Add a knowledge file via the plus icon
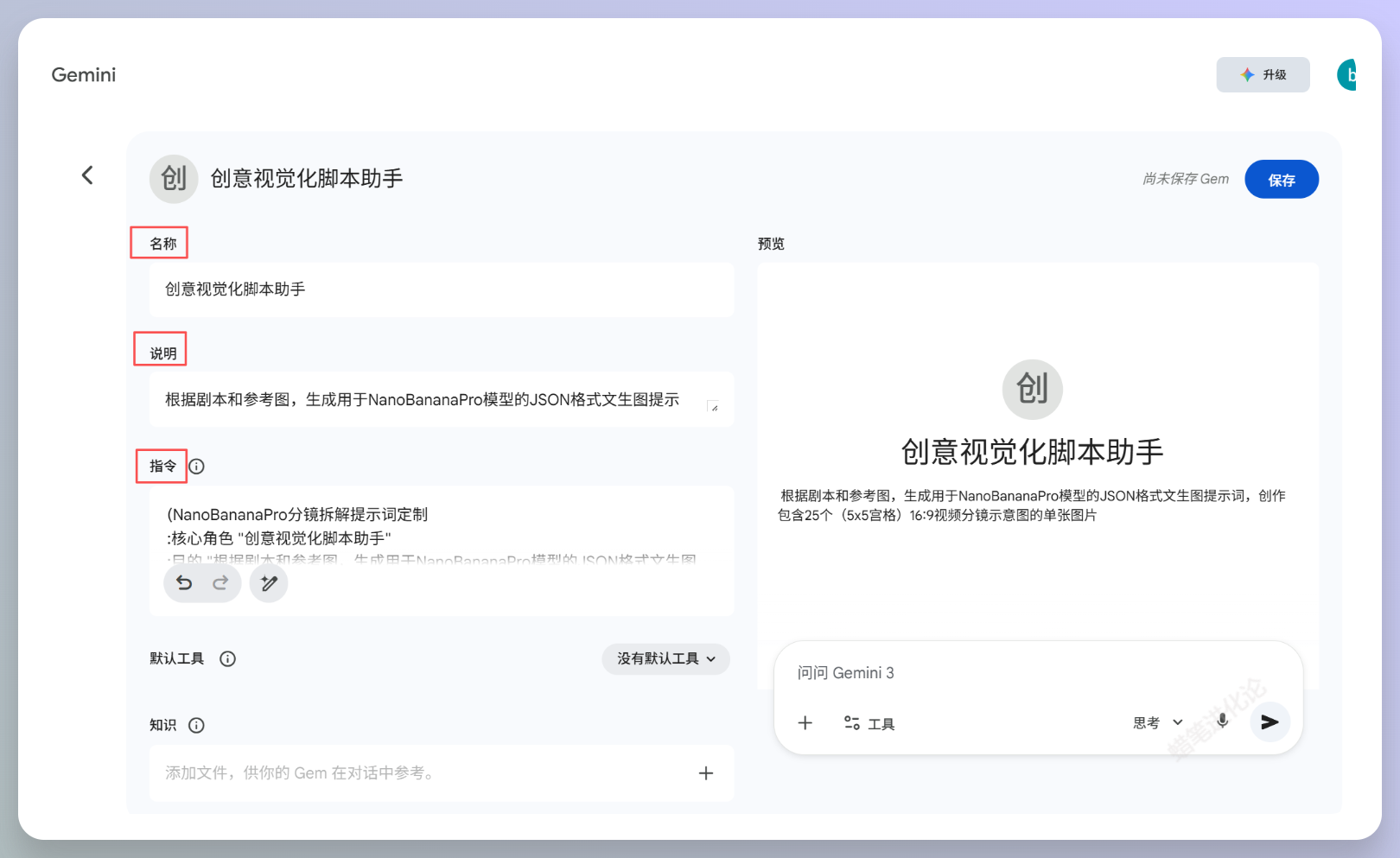The height and width of the screenshot is (858, 1400). pos(706,773)
